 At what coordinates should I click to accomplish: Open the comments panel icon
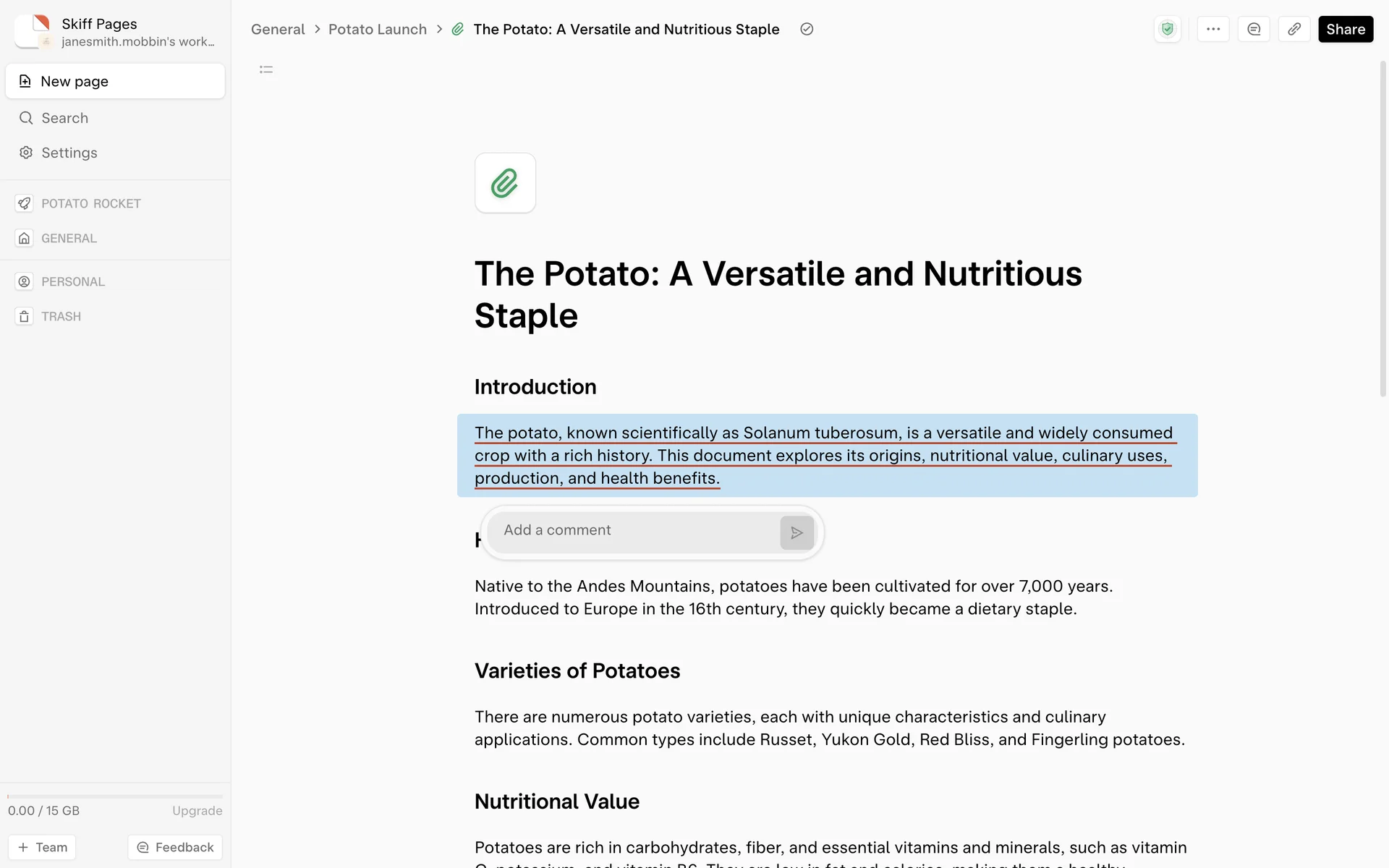[x=1254, y=29]
